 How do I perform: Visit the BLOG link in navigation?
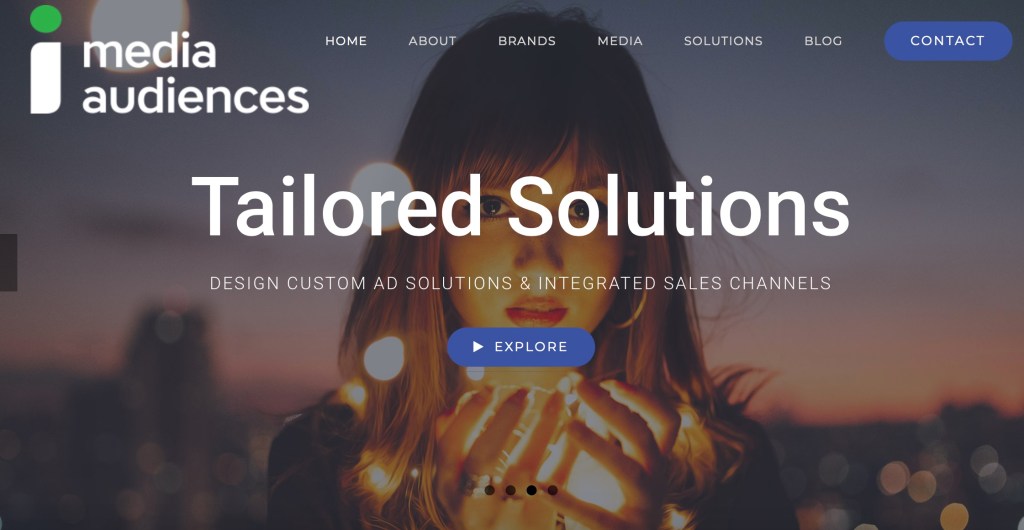pyautogui.click(x=823, y=40)
